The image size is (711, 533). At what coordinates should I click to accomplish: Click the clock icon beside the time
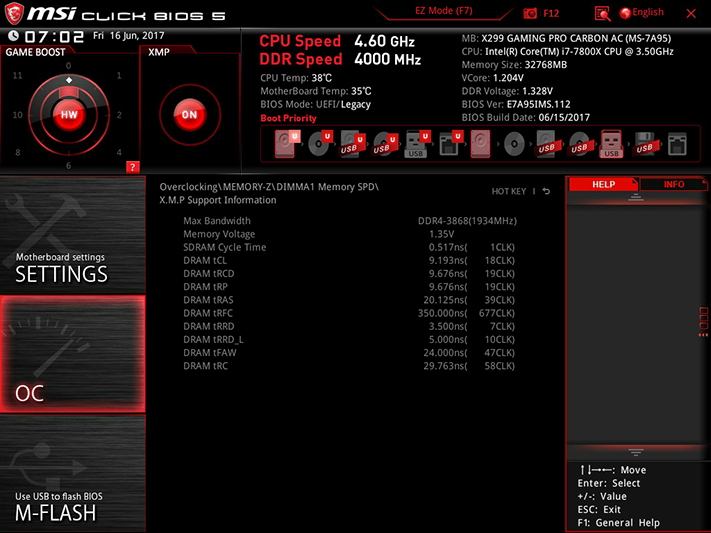tap(14, 36)
